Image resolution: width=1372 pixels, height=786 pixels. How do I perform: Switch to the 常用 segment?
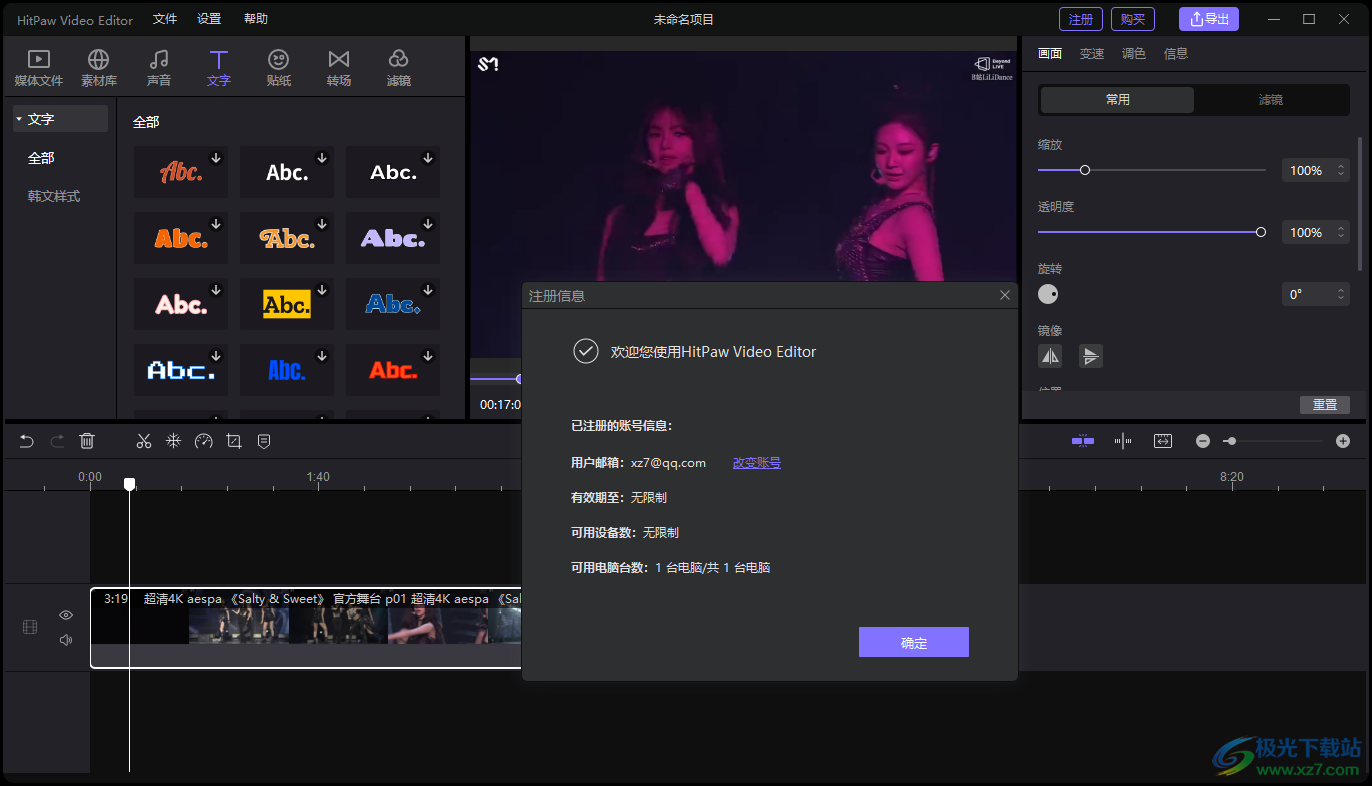pyautogui.click(x=1117, y=100)
